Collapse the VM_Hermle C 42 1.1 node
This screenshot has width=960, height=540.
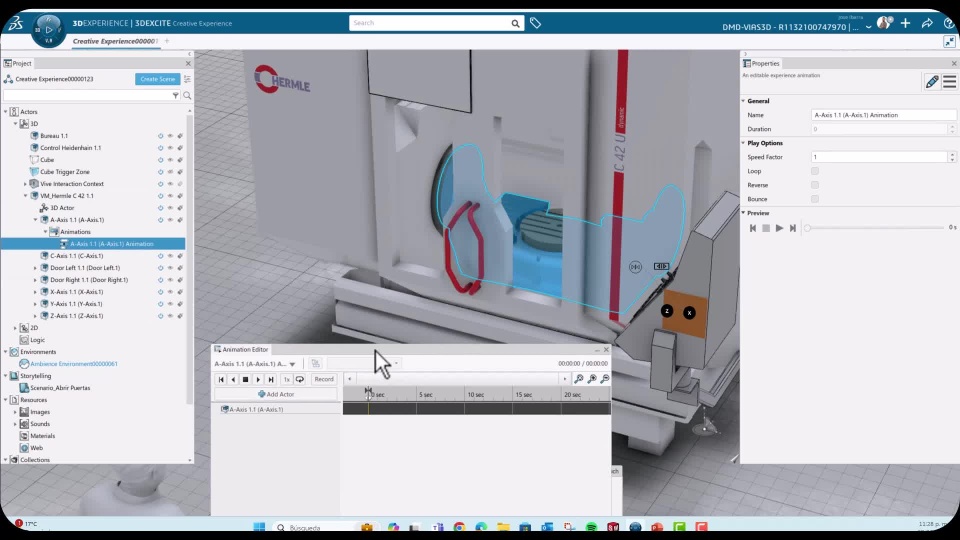click(x=25, y=196)
